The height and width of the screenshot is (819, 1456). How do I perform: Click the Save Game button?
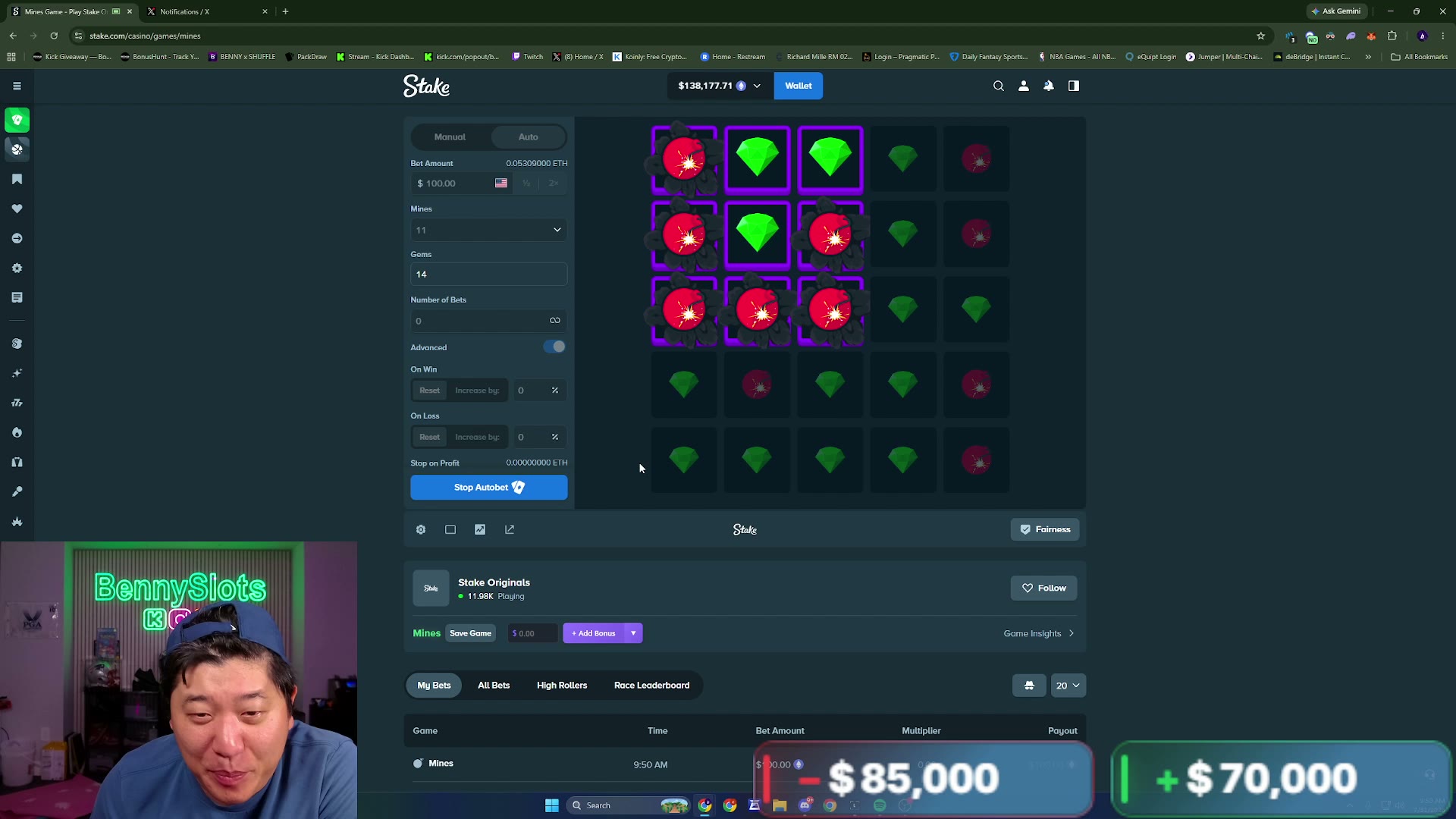pyautogui.click(x=471, y=633)
